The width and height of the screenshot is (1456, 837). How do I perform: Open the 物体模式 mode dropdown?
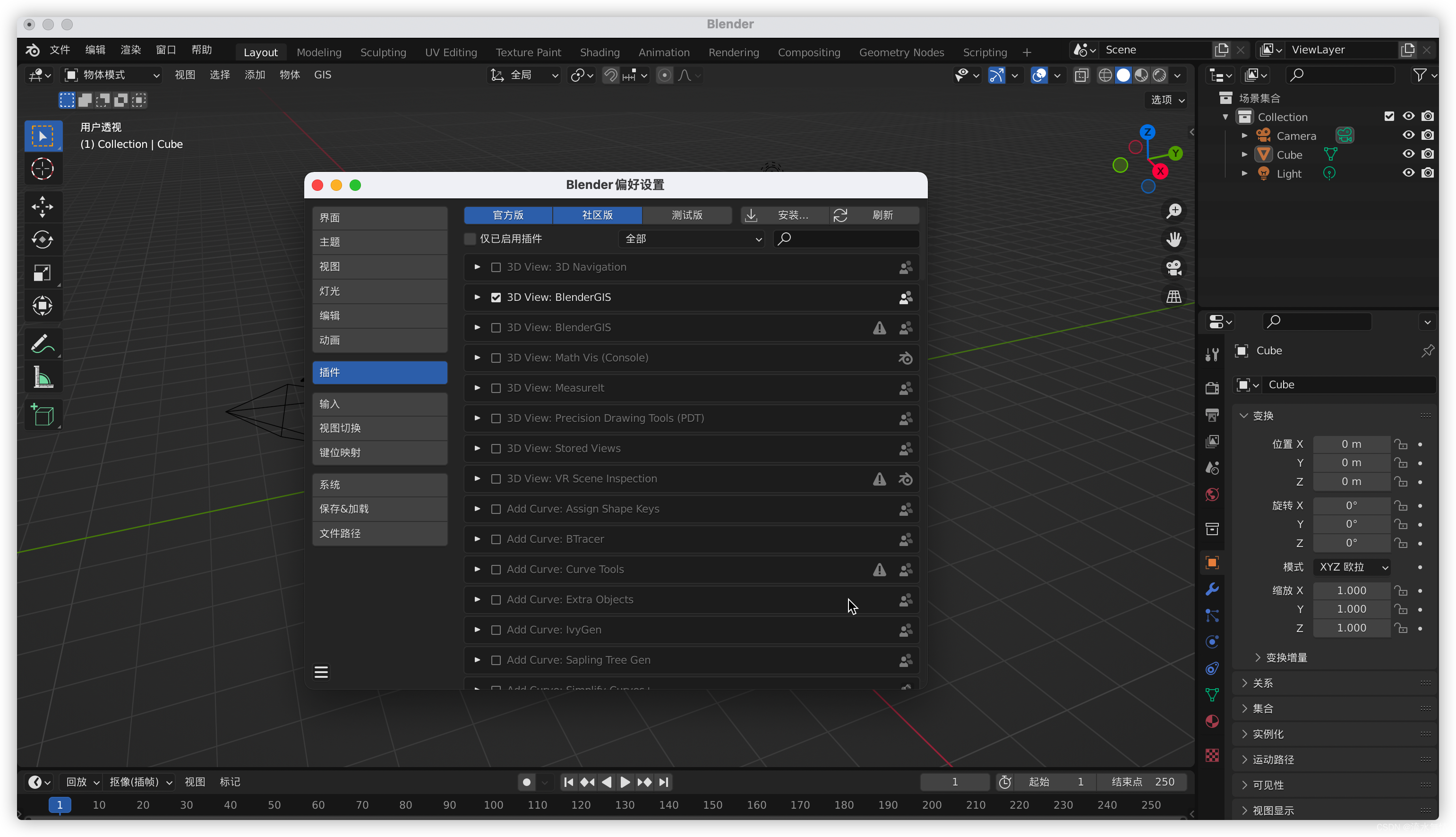pos(111,75)
